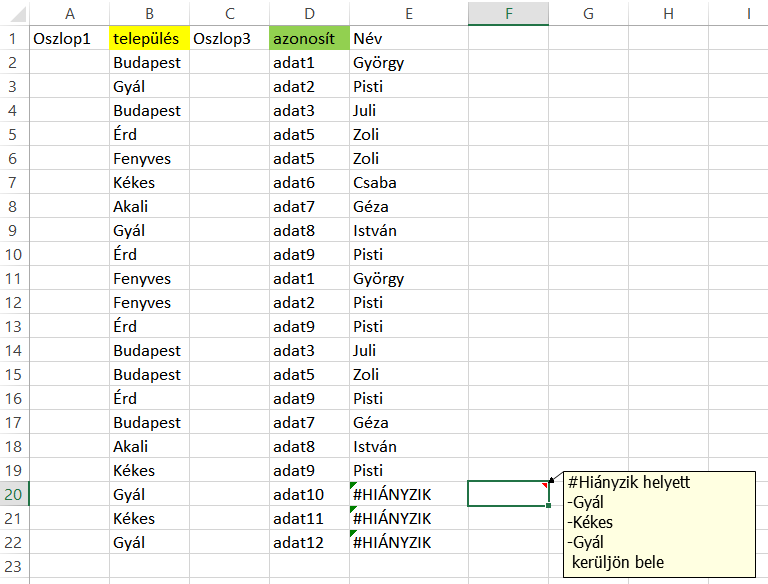Click #HIÁNYZIK cell in adat11 row
Screen dimensions: 768x584
coord(409,518)
